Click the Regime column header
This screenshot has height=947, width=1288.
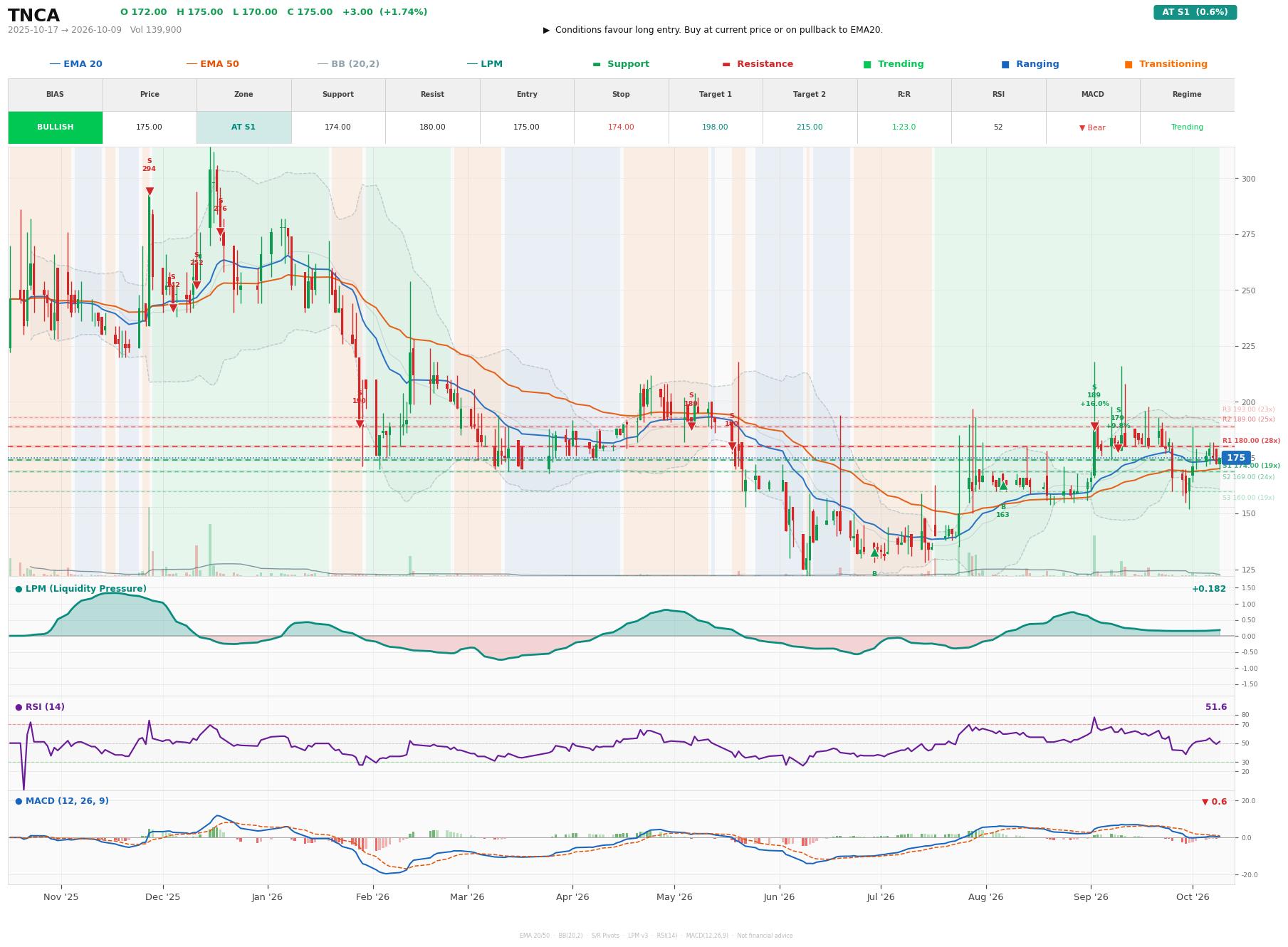click(x=1187, y=95)
